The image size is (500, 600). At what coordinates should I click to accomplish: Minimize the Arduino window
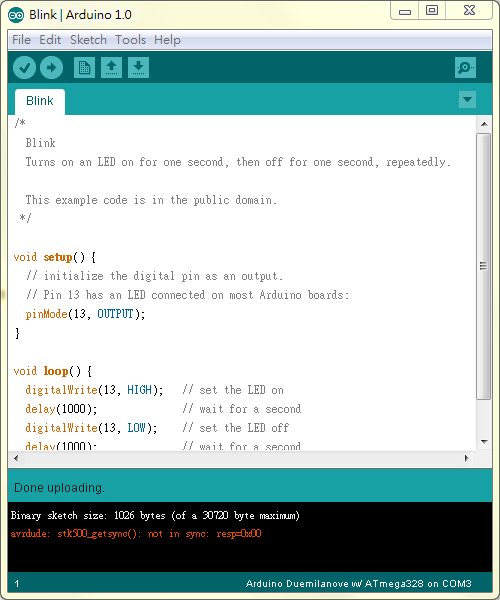pos(405,11)
